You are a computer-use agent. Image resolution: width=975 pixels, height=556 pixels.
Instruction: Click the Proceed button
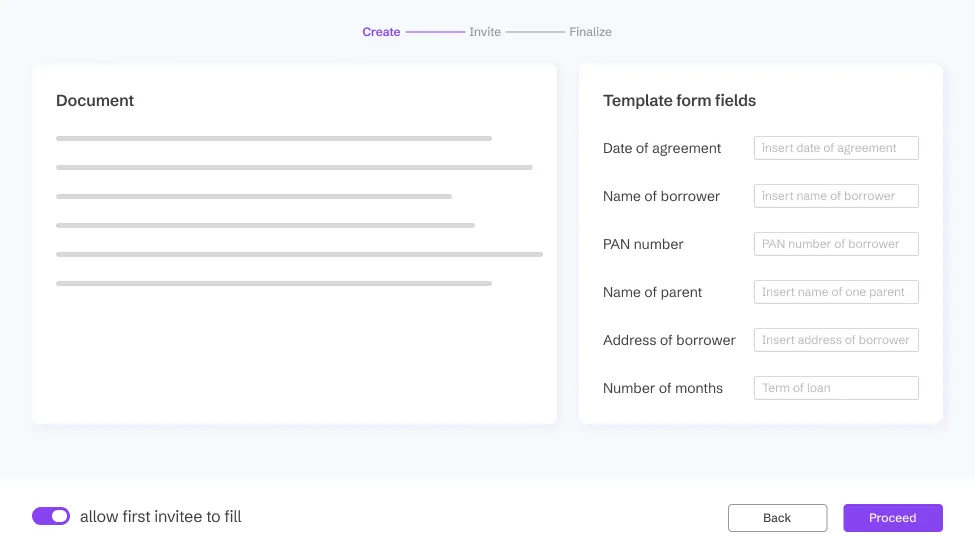click(x=892, y=518)
